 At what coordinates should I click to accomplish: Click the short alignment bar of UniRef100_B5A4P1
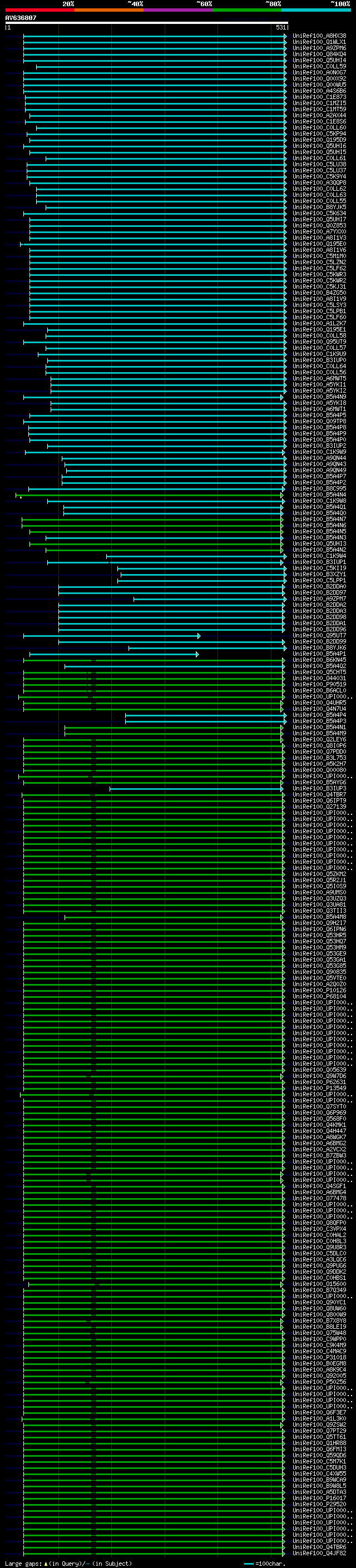(114, 654)
